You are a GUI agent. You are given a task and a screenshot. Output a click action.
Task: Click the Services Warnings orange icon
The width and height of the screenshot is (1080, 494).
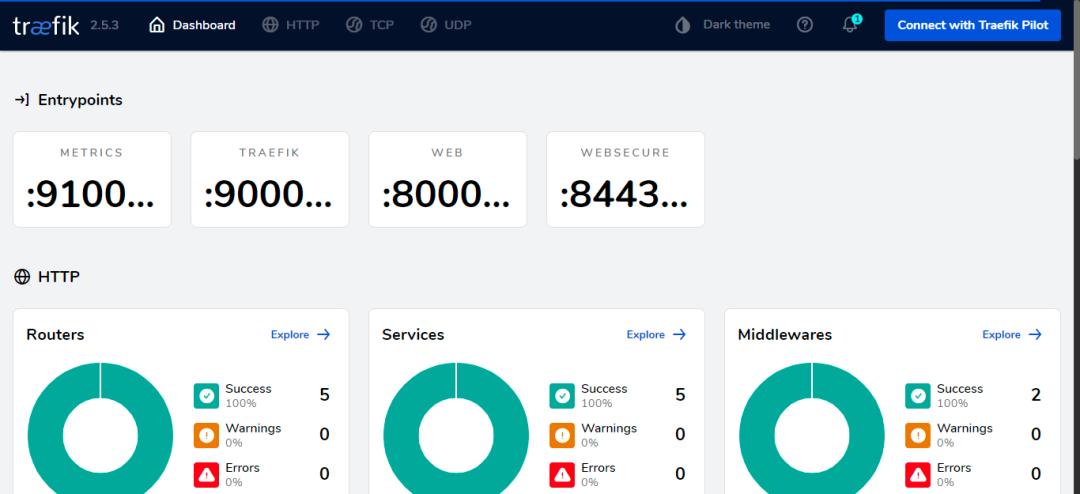(562, 435)
